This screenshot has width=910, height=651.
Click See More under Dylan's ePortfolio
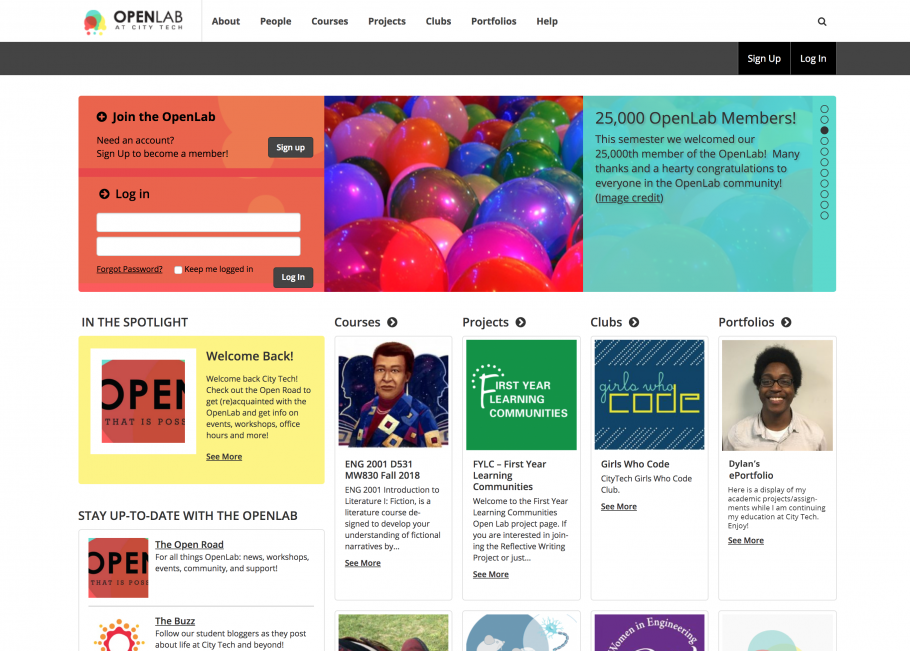(x=746, y=540)
